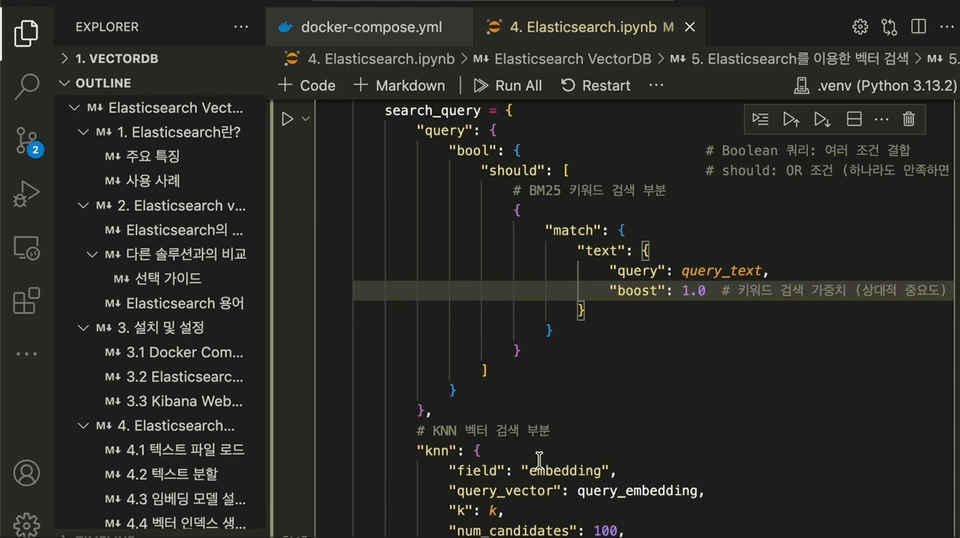Viewport: 960px width, 538px height.
Task: Split the cell using the toolbar icon
Action: tap(854, 119)
